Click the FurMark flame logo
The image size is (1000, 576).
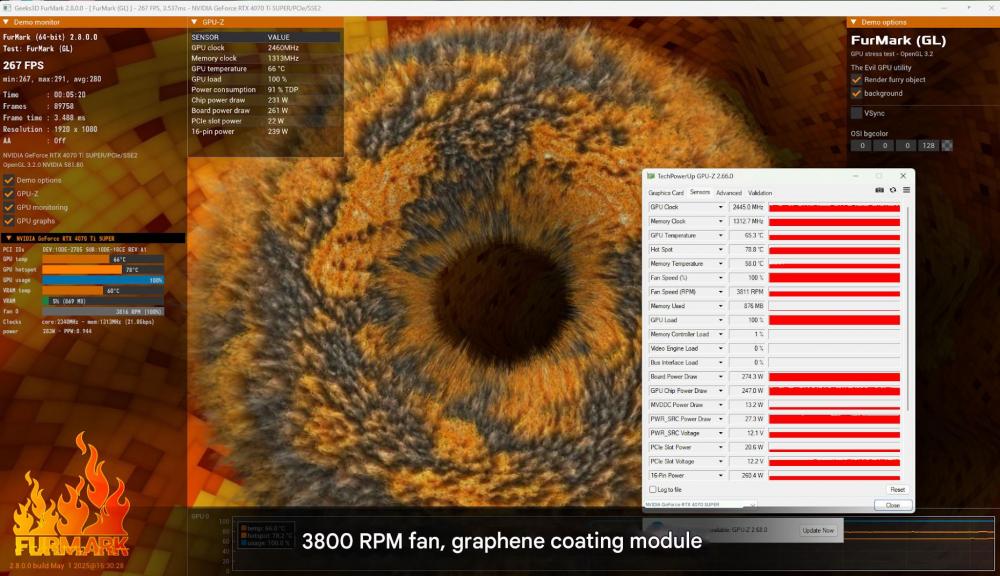click(x=70, y=500)
